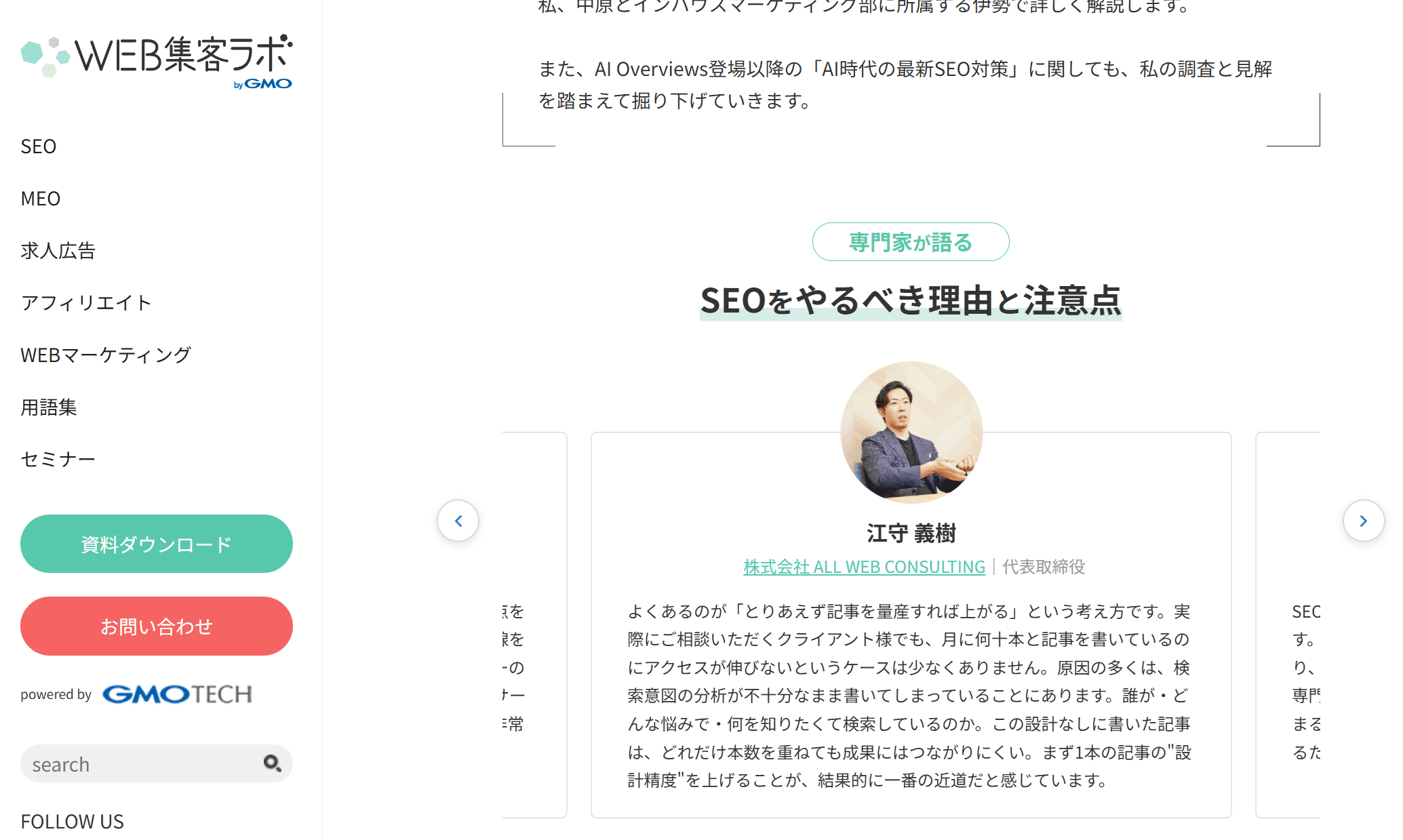Click the GMO TECH logo
This screenshot has width=1403, height=840.
tap(177, 694)
